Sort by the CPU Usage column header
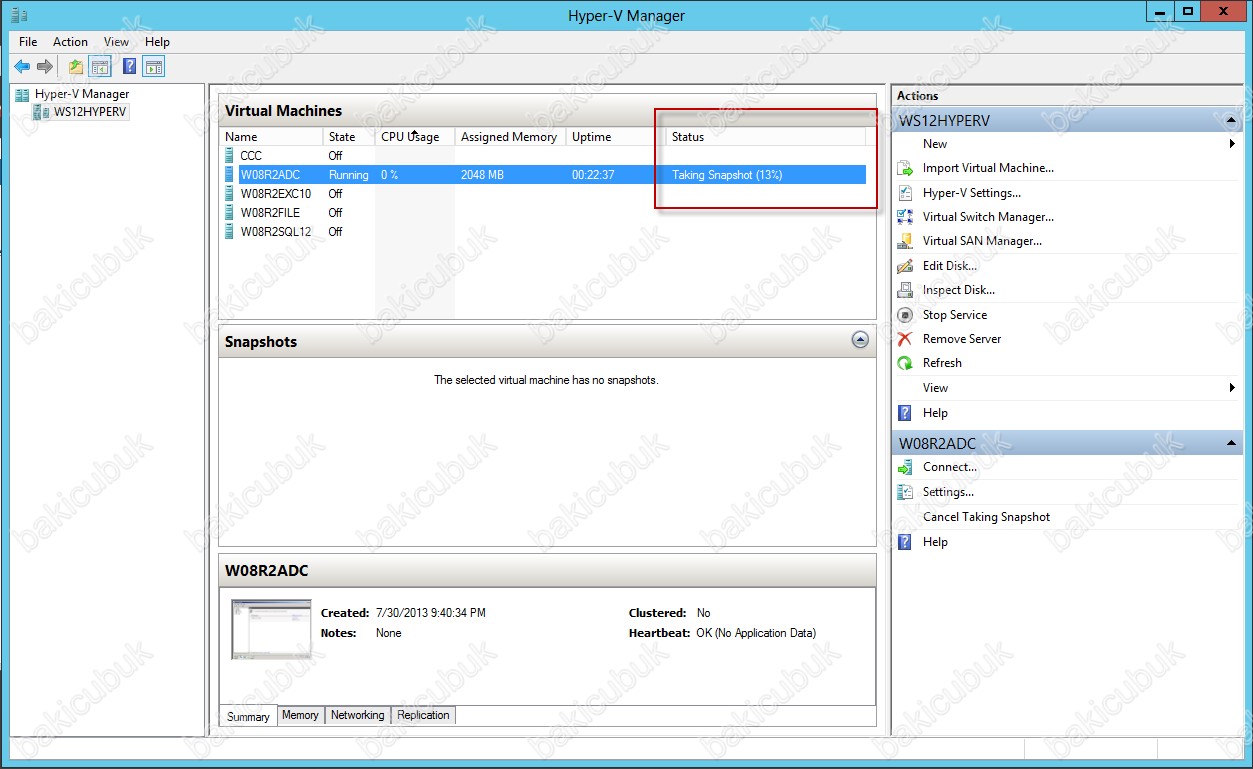This screenshot has width=1253, height=769. click(x=415, y=137)
